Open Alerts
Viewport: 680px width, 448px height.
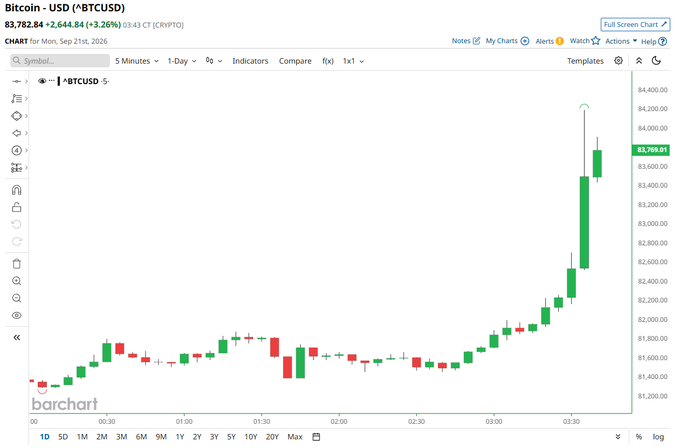click(x=549, y=41)
